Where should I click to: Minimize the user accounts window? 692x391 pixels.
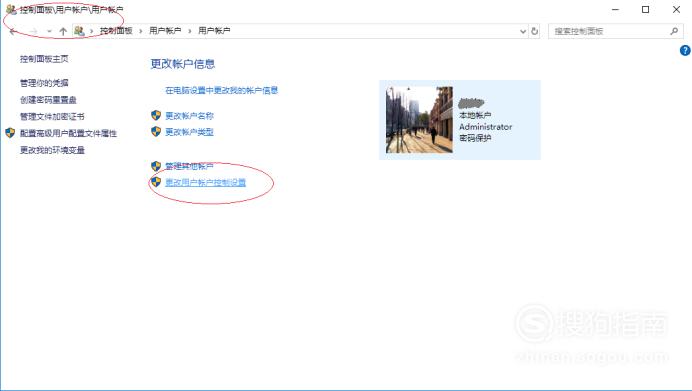pyautogui.click(x=615, y=9)
